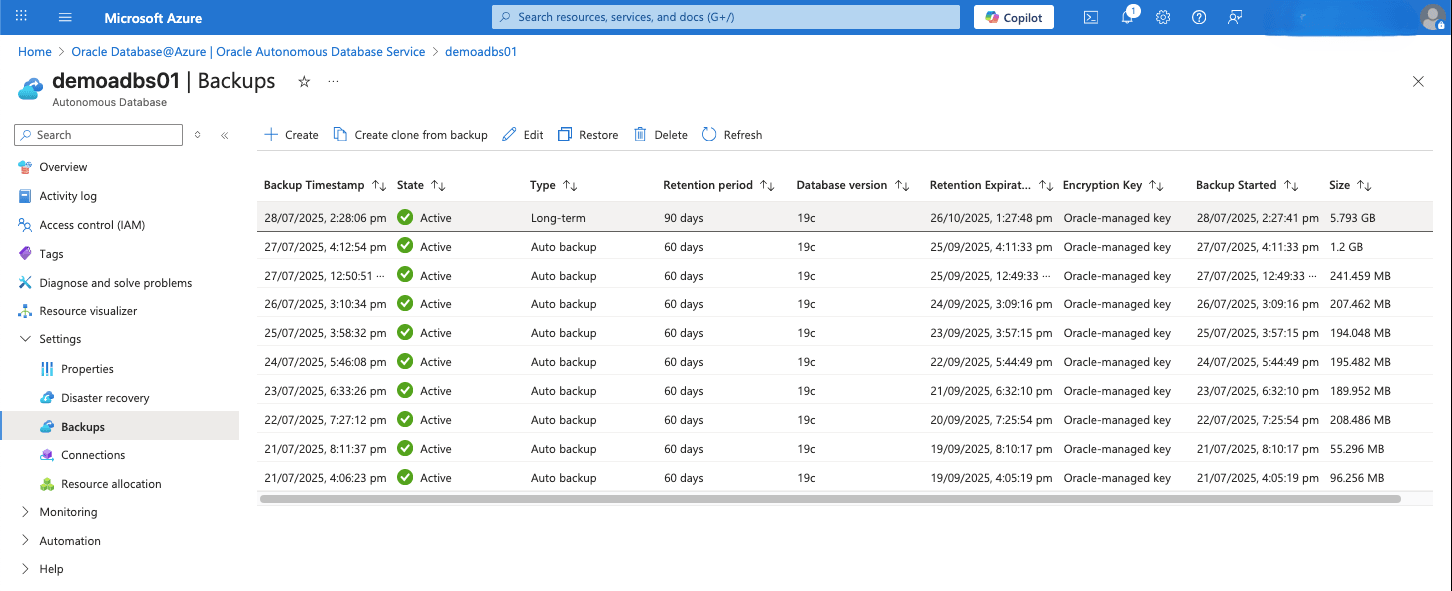Refresh the backups list
The height and width of the screenshot is (591, 1452).
[731, 134]
